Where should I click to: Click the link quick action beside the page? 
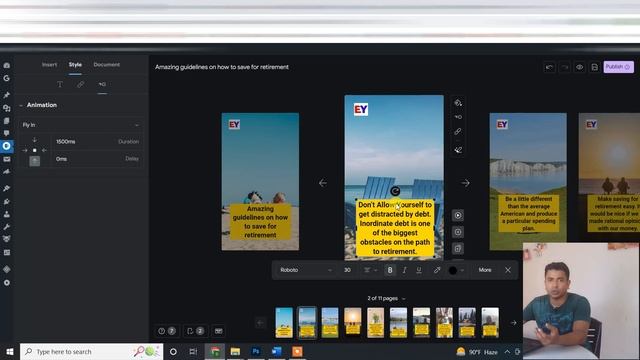coord(458,131)
